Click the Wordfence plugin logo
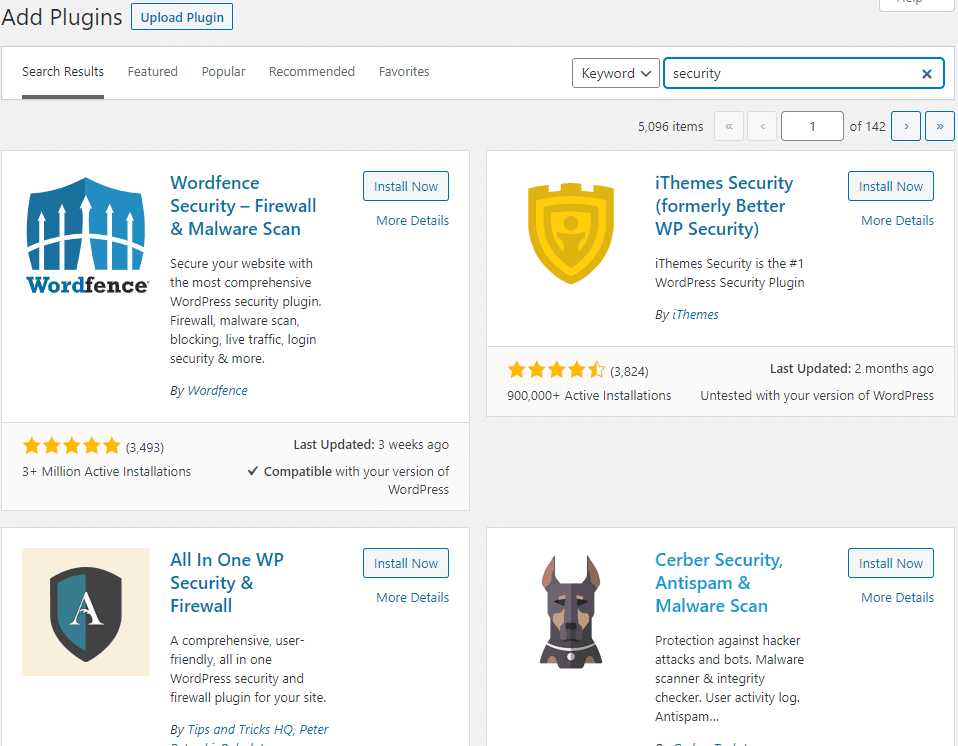 (86, 235)
